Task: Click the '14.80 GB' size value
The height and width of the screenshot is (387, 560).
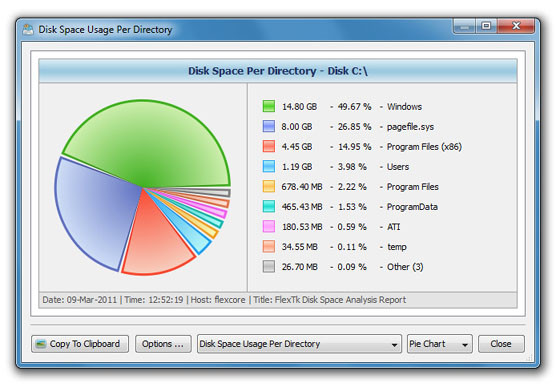Action: (299, 107)
